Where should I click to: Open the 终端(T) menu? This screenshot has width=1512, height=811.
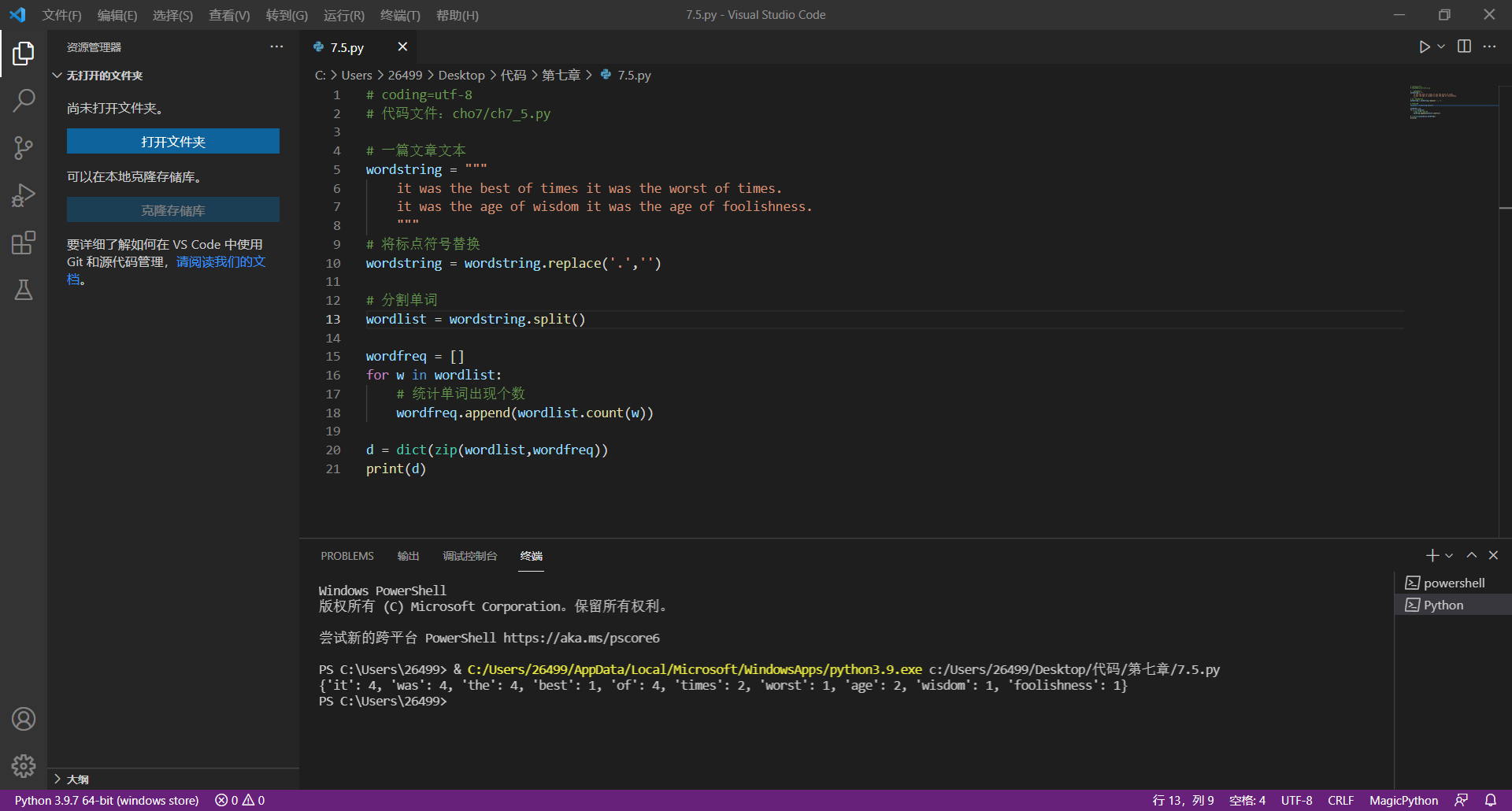pos(400,15)
